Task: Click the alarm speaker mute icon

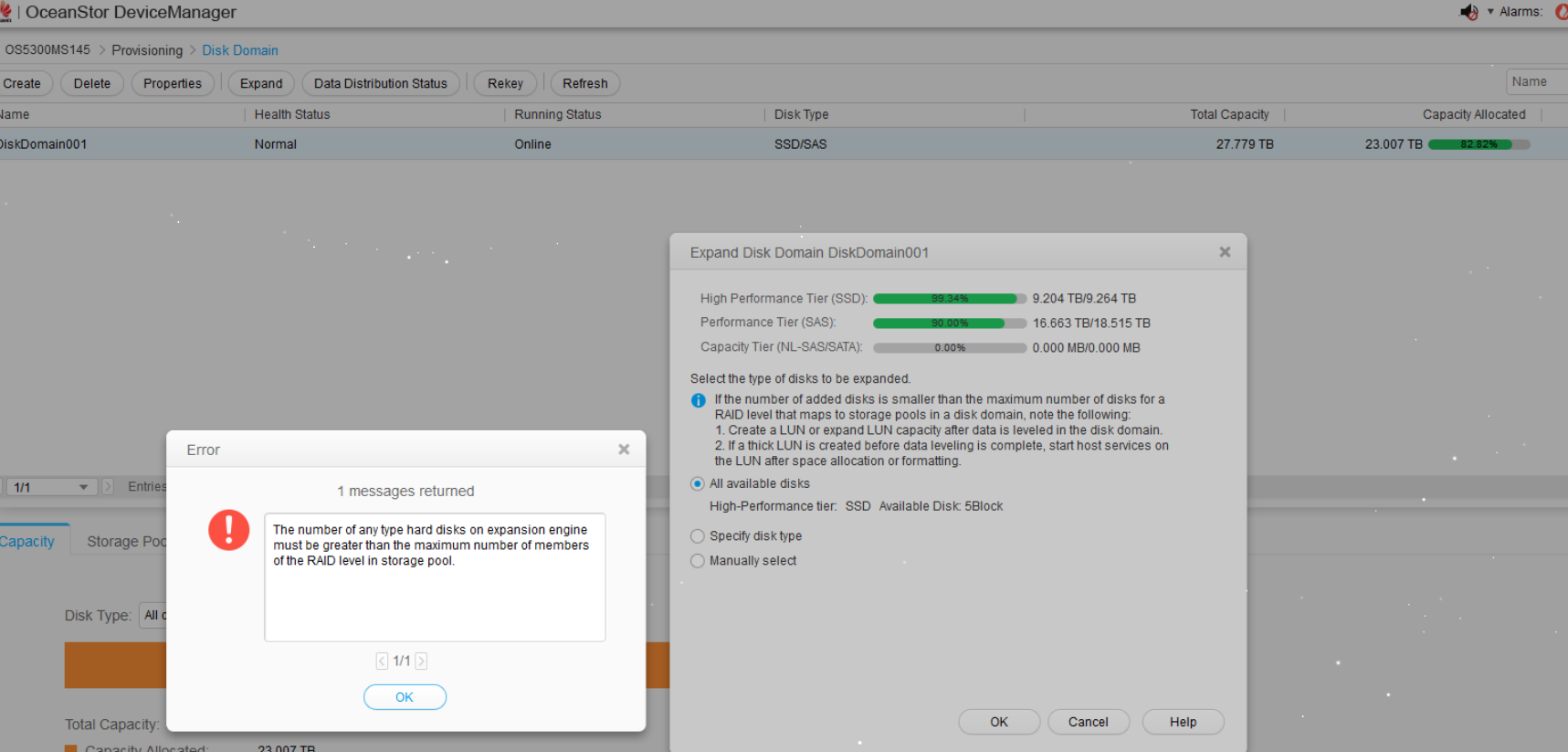Action: click(x=1468, y=12)
